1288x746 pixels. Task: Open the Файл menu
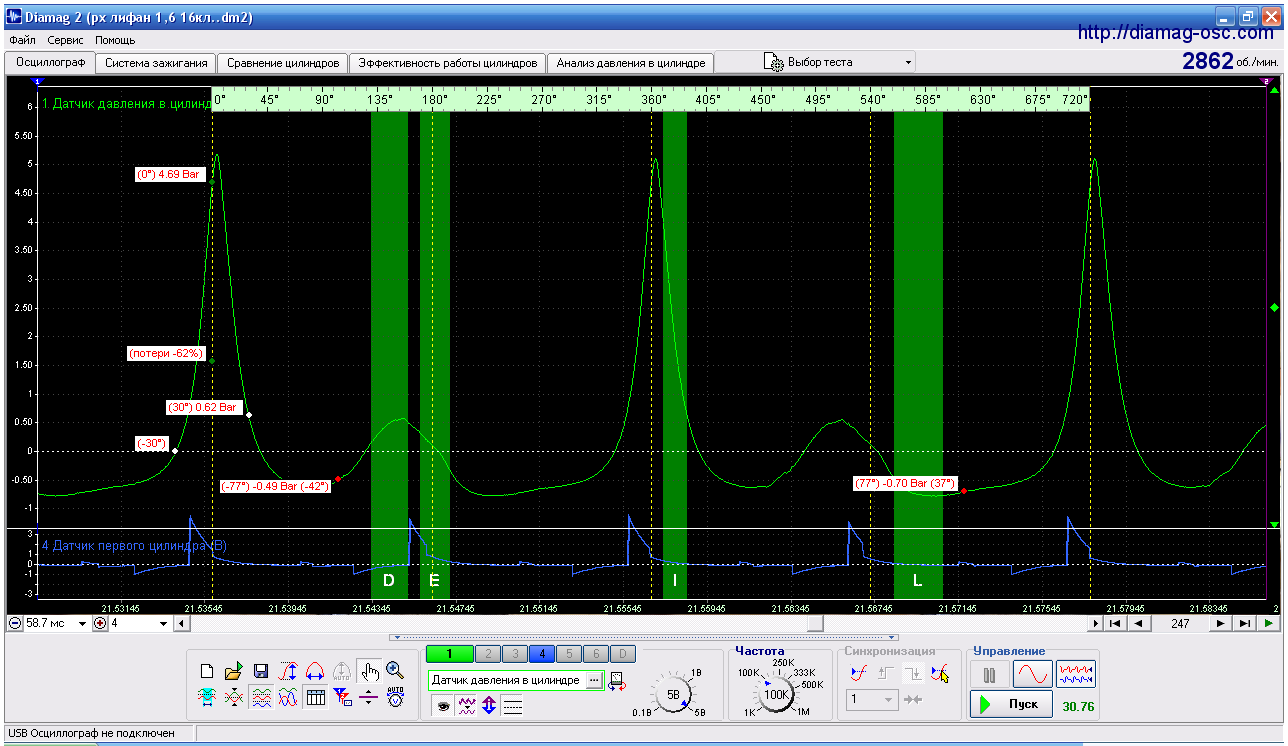[x=22, y=40]
